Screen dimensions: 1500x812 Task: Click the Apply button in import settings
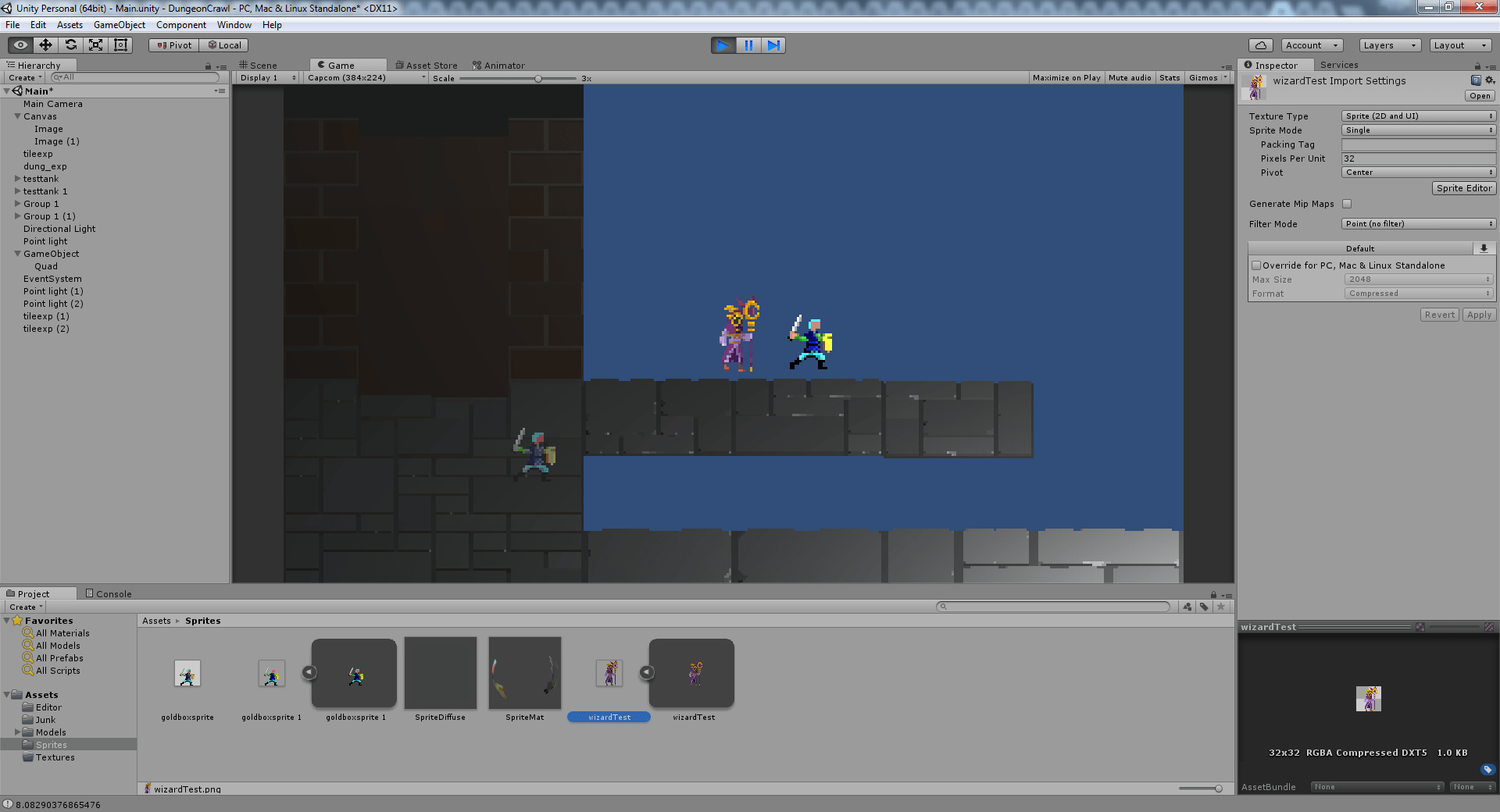coord(1478,314)
